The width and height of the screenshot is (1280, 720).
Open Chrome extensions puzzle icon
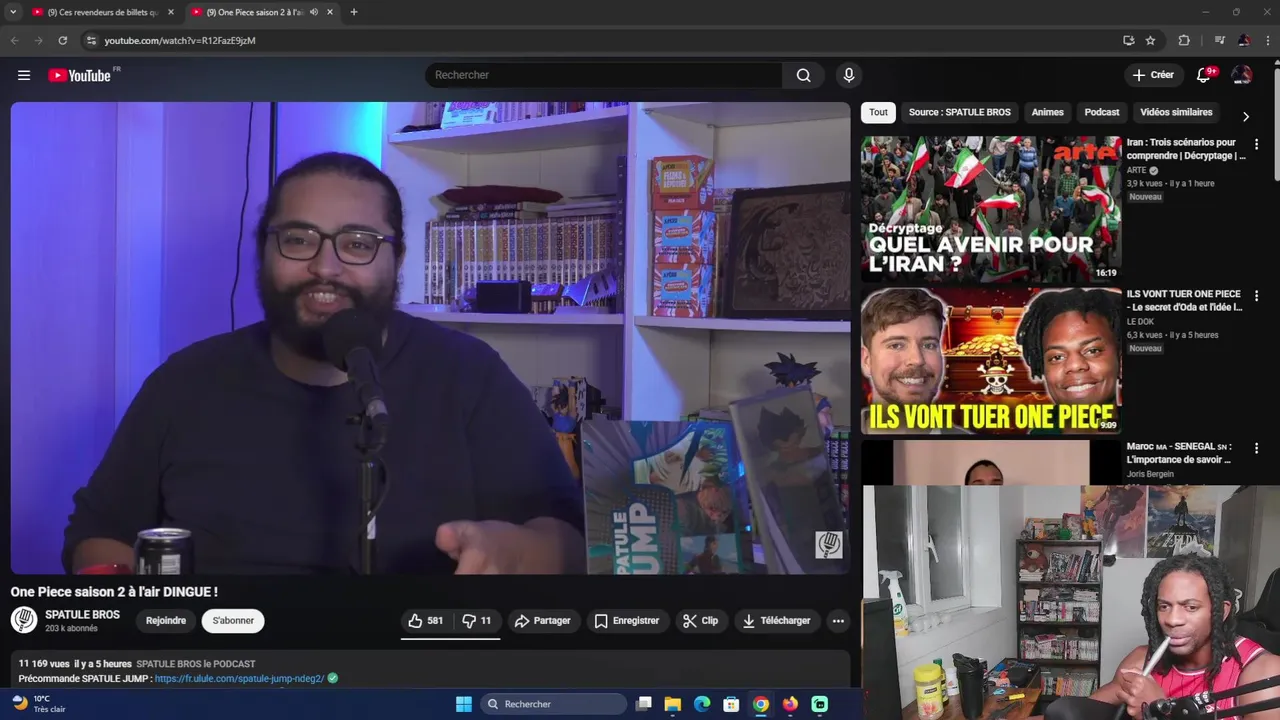1184,40
